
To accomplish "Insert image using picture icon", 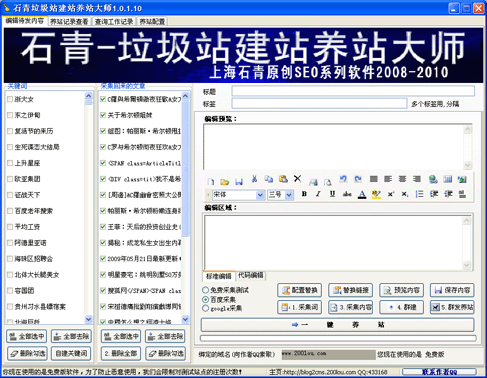I will click(x=462, y=179).
